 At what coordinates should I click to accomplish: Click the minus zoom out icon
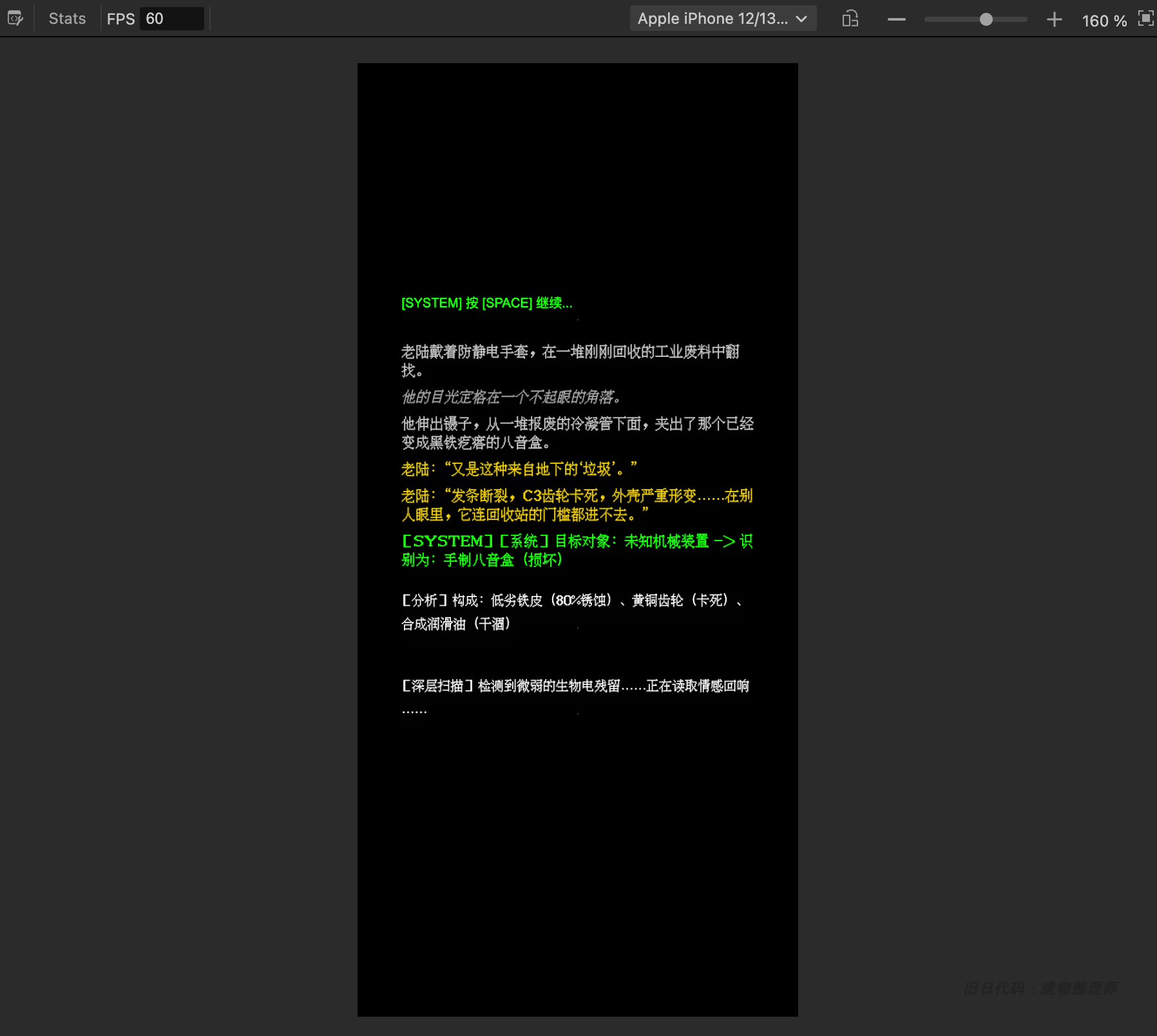[x=896, y=19]
